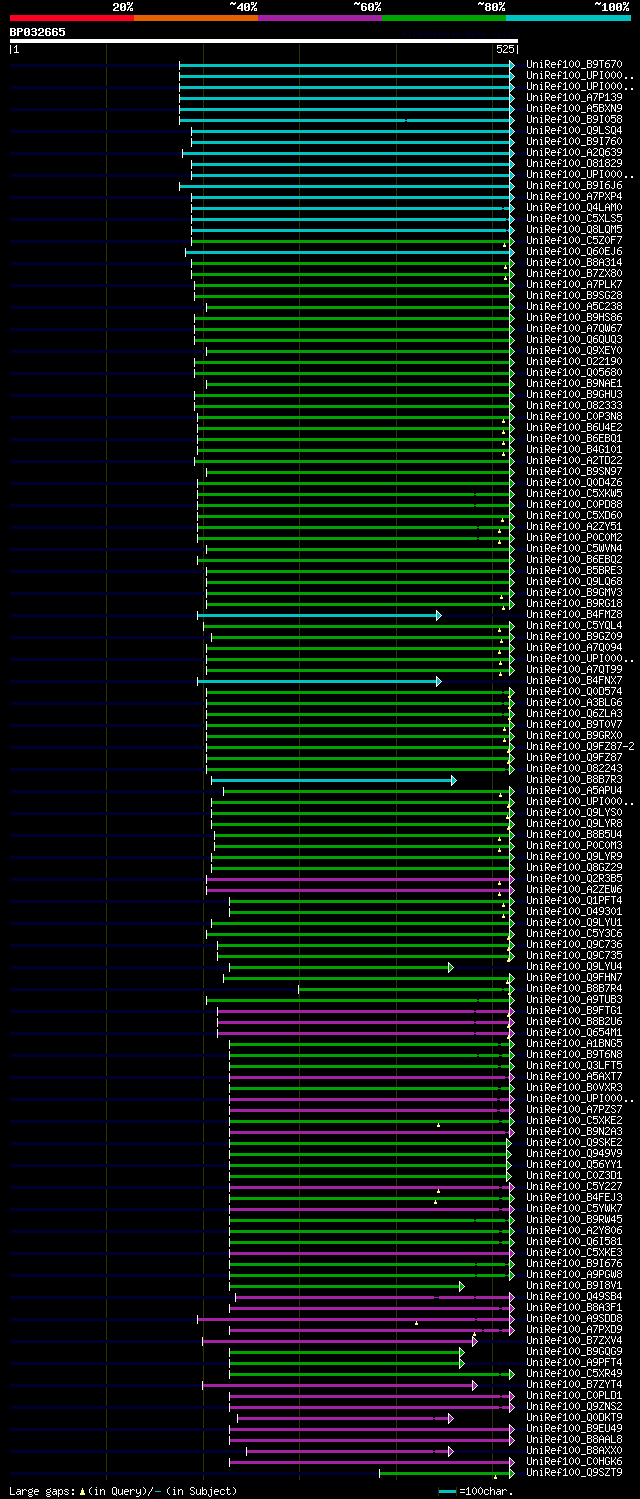The height and width of the screenshot is (1499, 640).
Task: Select the UniRef100_C5XKE2 label
Action: [575, 1121]
